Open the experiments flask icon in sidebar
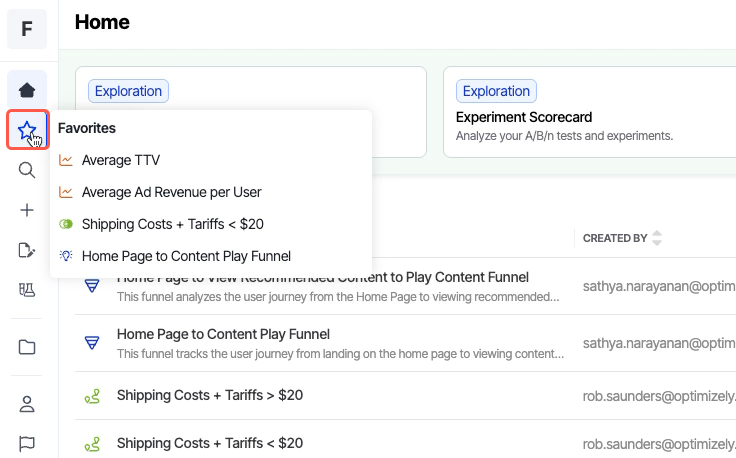This screenshot has height=458, width=736. pyautogui.click(x=27, y=290)
